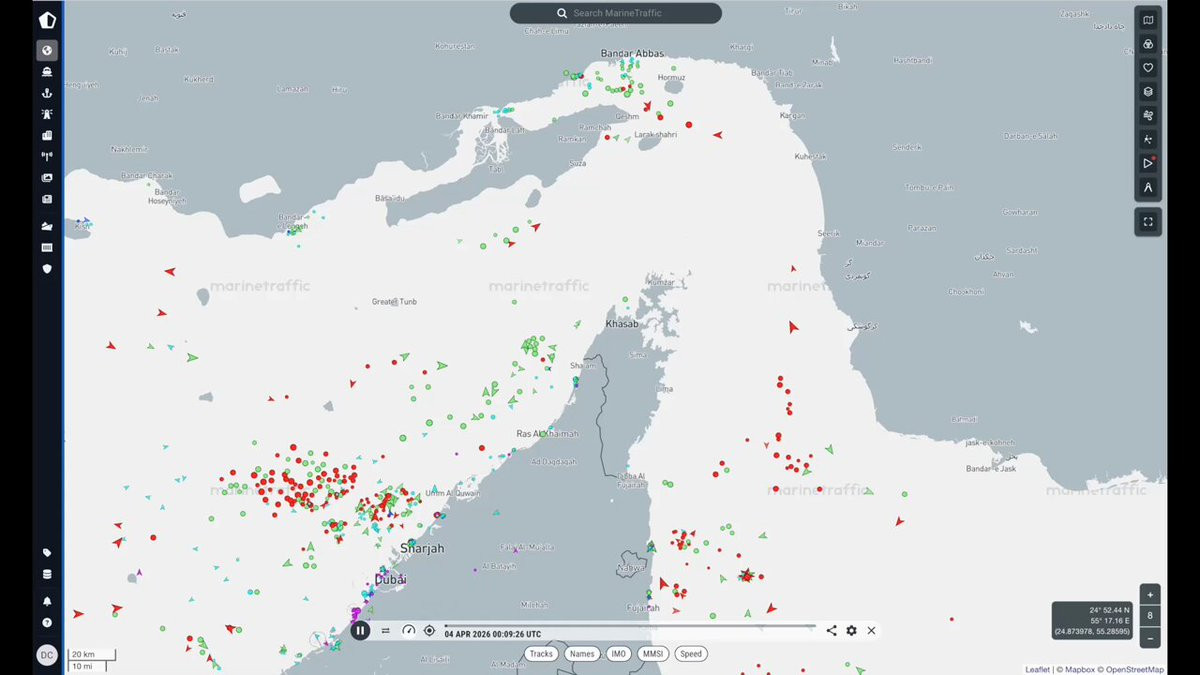Open the playback settings gear
The image size is (1200, 675).
tap(851, 630)
